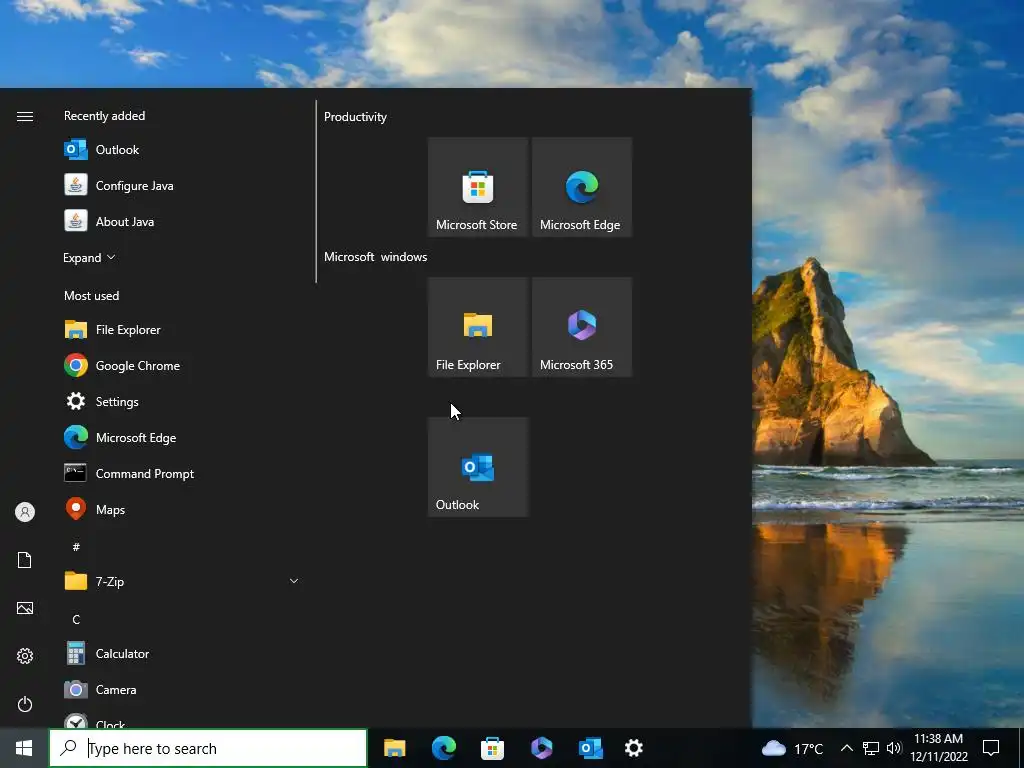Open Microsoft Store from the taskbar
The image size is (1024, 768).
pyautogui.click(x=492, y=748)
